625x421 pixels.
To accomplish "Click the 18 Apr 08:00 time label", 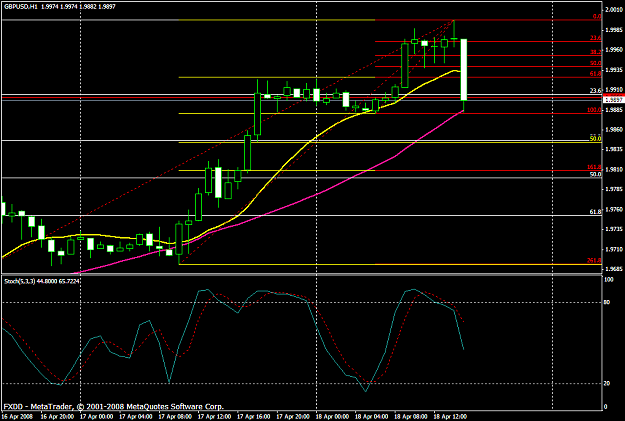I will [411, 417].
